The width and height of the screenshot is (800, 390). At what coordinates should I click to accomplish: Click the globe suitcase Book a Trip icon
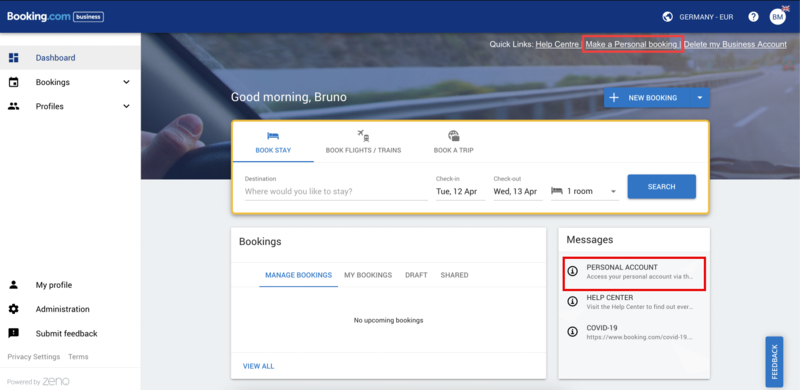454,136
